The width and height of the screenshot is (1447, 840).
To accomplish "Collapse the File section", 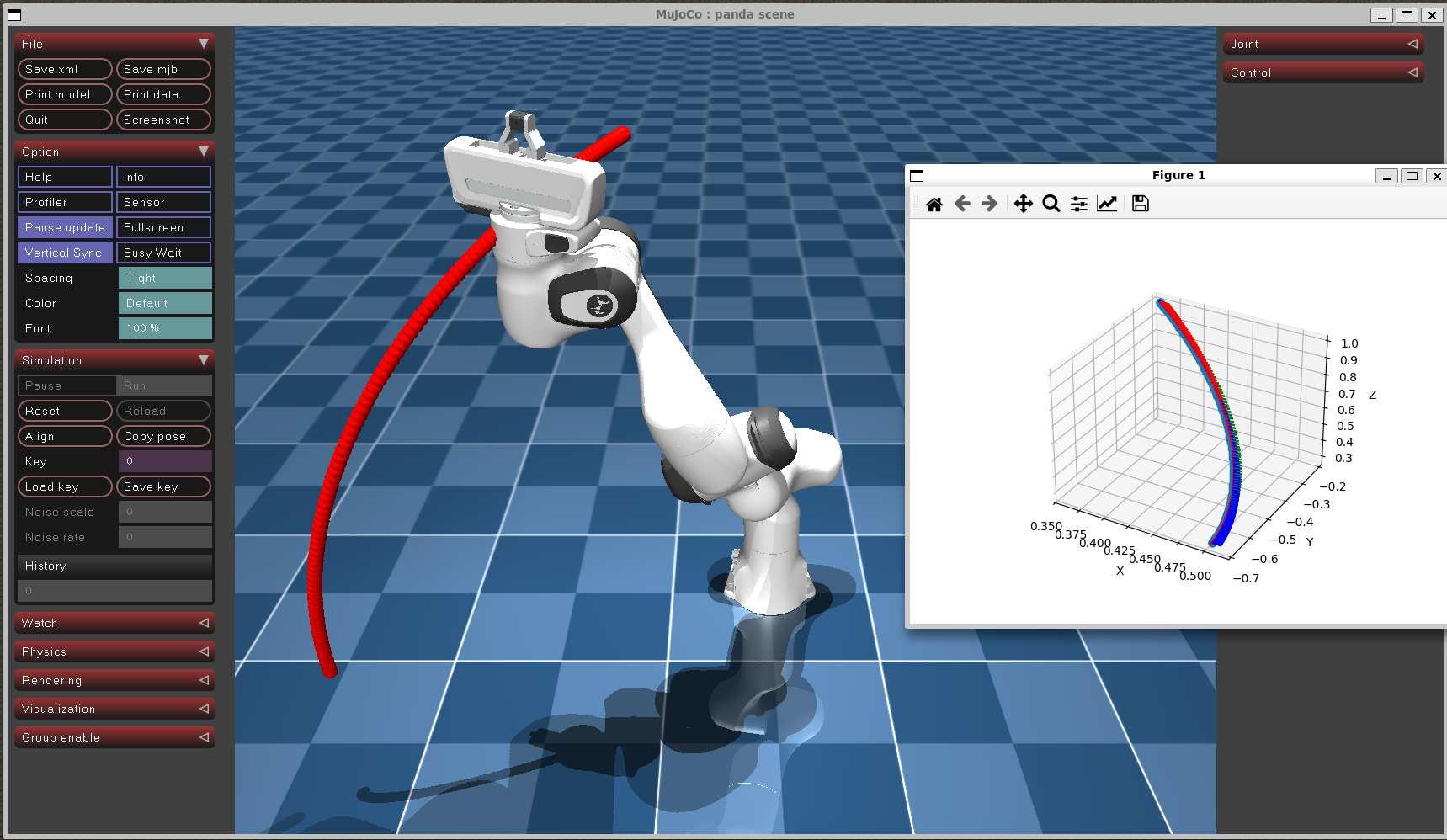I will coord(114,44).
